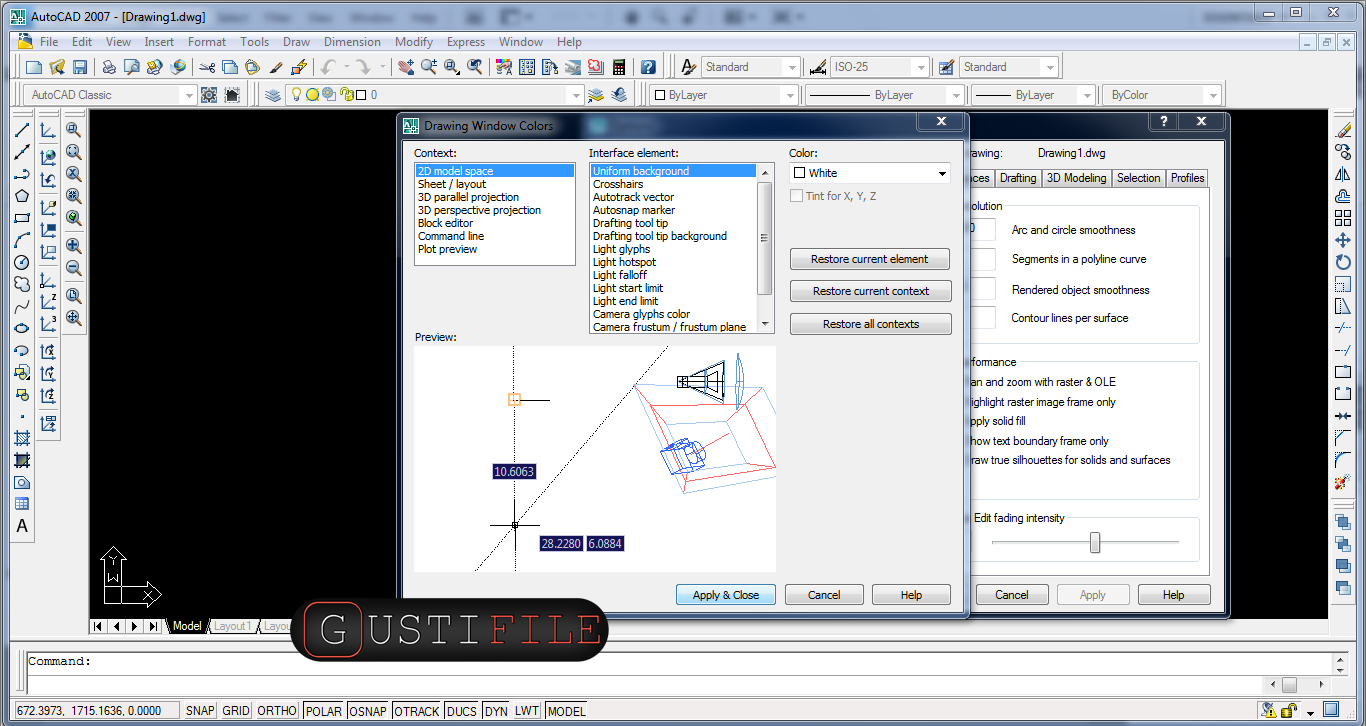1366x726 pixels.
Task: Select the Polygon draw tool
Action: (x=22, y=196)
